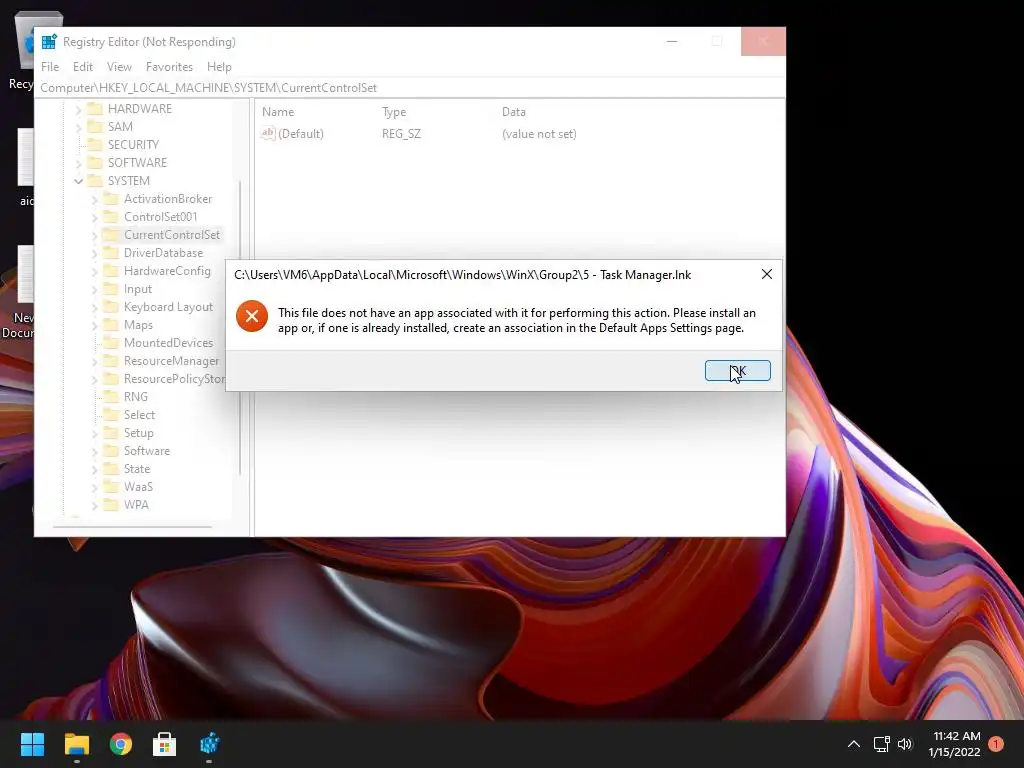
Task: Select the MountedDevices folder icon
Action: tap(112, 342)
